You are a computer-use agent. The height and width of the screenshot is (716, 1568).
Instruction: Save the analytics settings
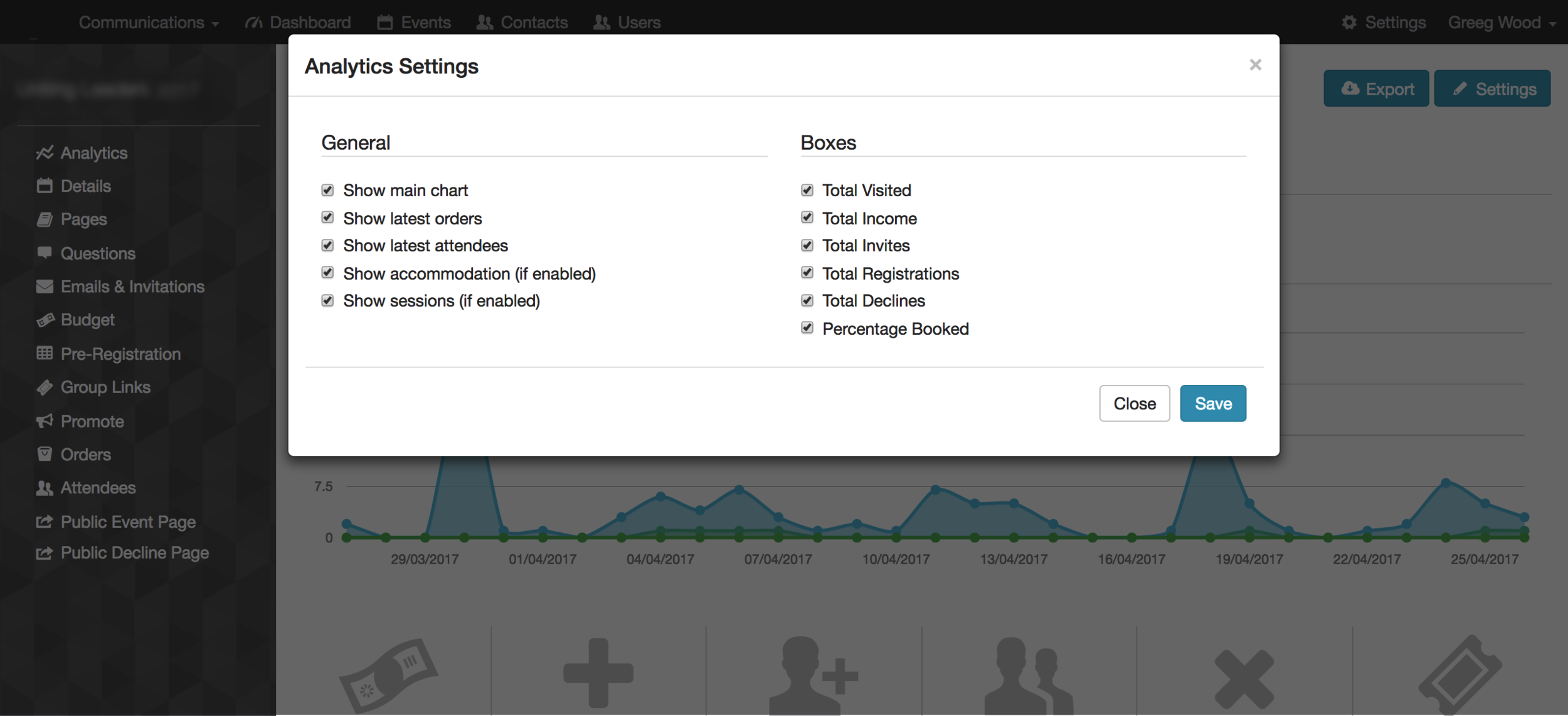click(1213, 403)
